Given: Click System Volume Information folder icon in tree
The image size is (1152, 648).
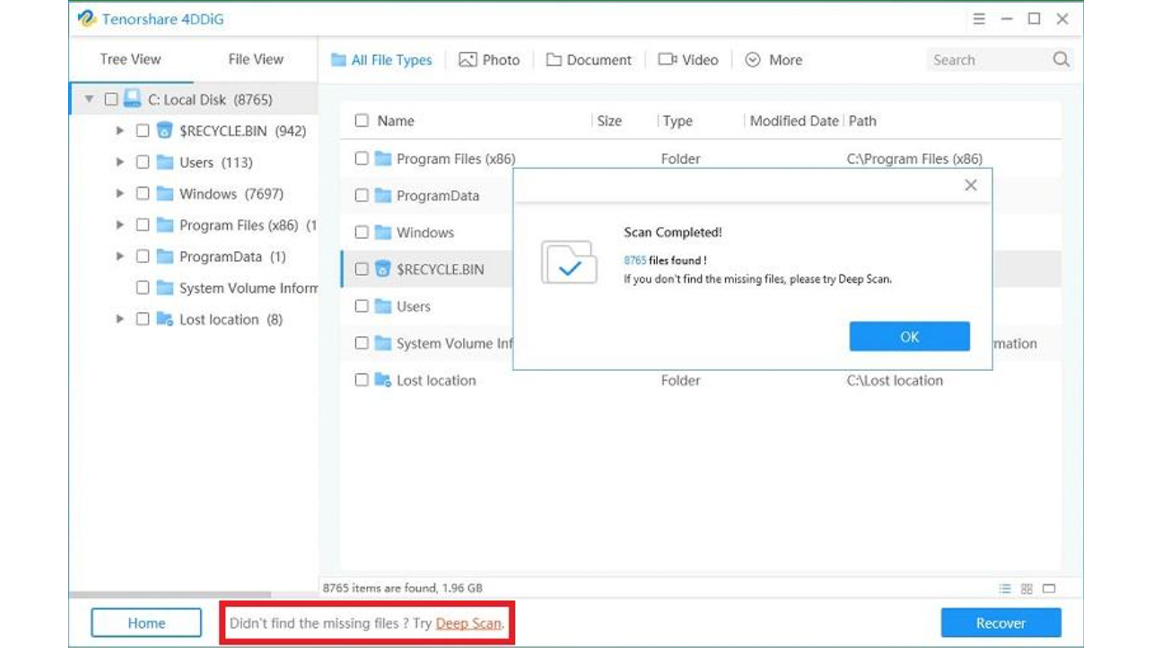Looking at the screenshot, I should pyautogui.click(x=165, y=287).
